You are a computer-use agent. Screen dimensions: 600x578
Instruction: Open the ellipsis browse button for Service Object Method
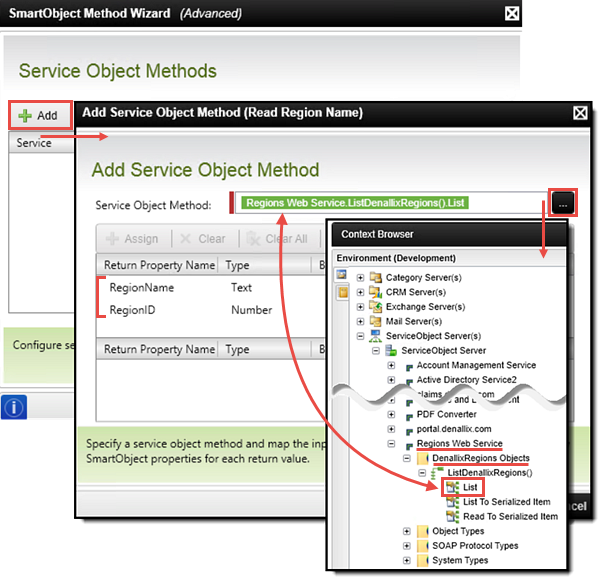pyautogui.click(x=563, y=203)
